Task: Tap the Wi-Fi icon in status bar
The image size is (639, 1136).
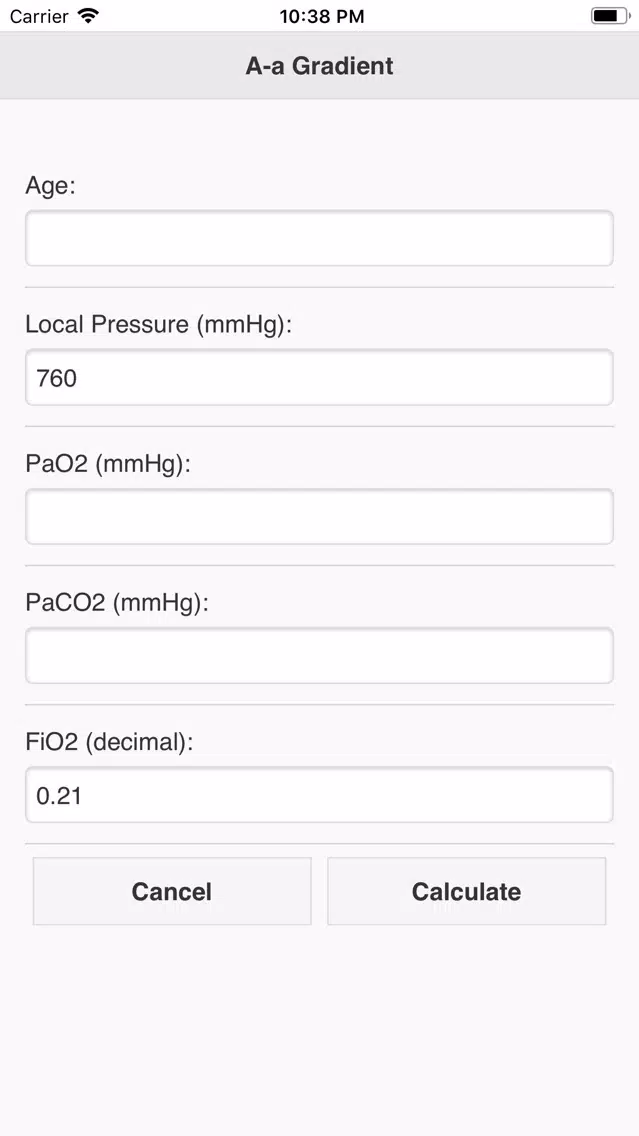Action: pos(89,16)
